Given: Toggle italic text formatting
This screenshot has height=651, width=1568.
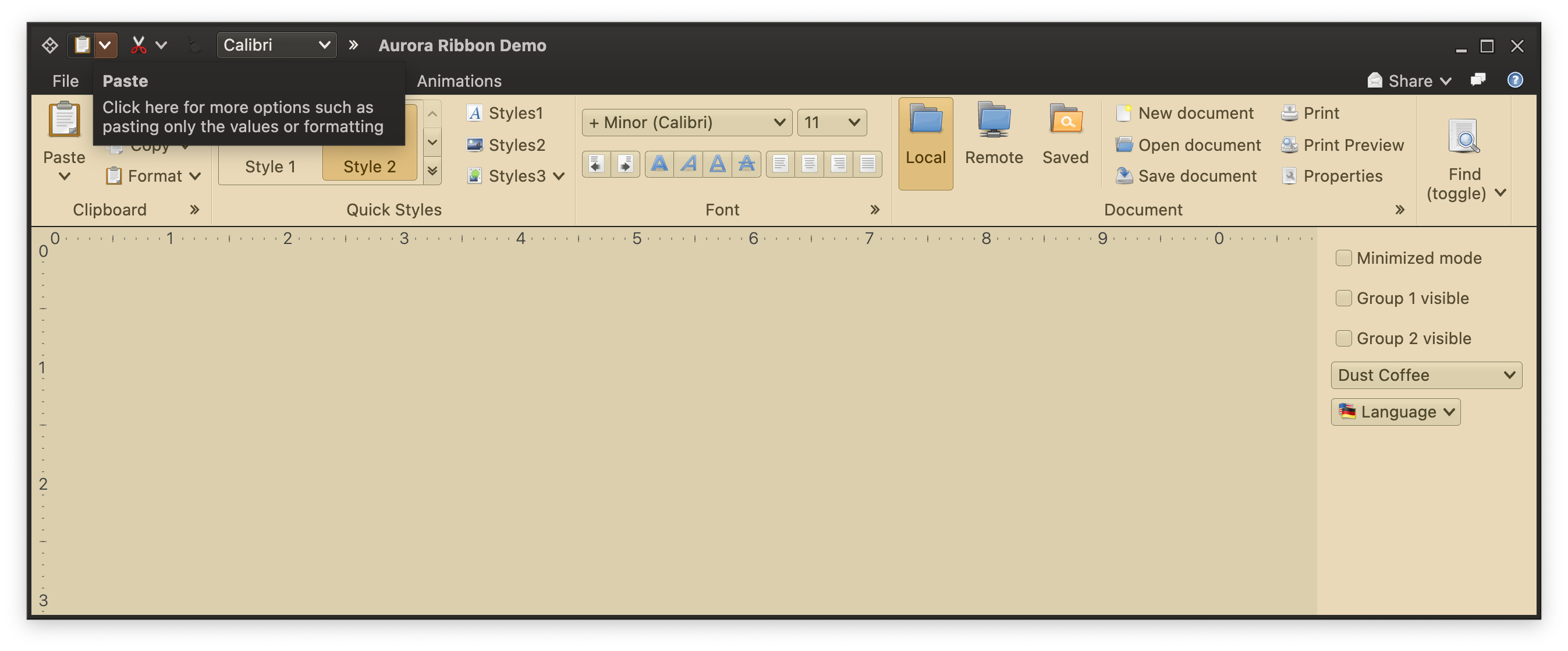Looking at the screenshot, I should (x=689, y=164).
